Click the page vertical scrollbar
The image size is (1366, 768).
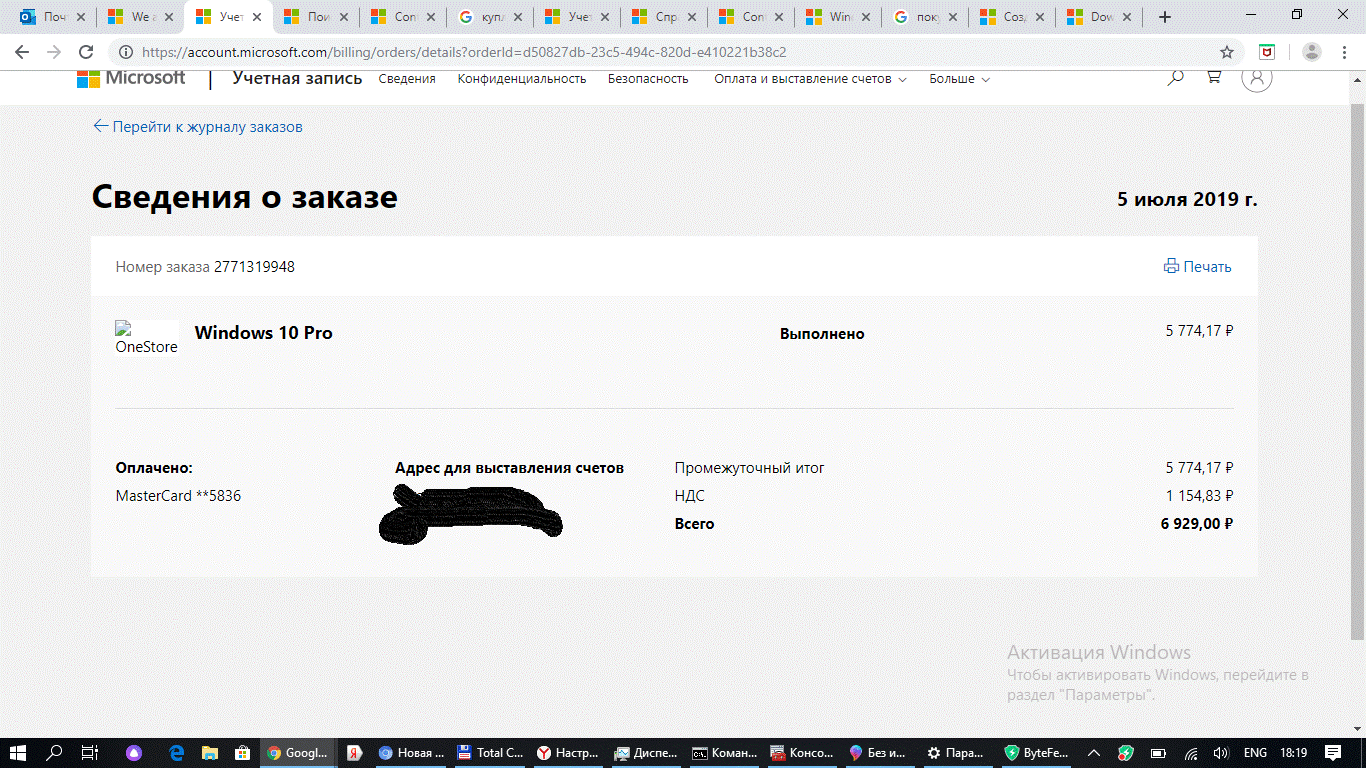click(1357, 370)
